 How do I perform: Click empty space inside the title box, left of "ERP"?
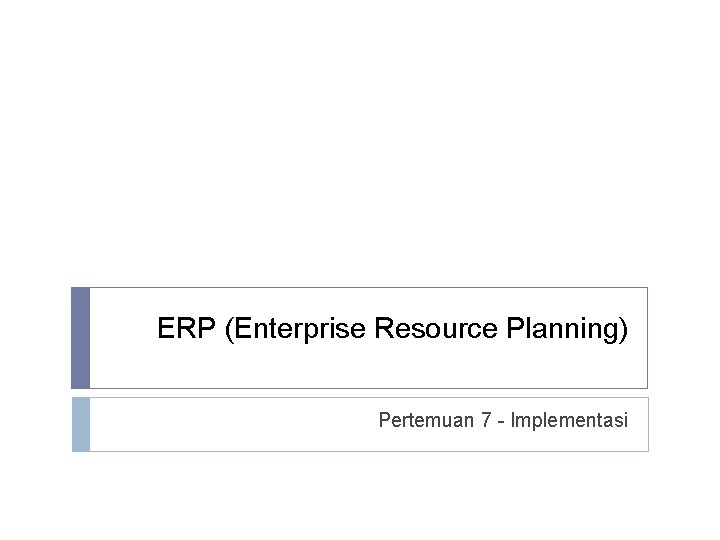(120, 338)
